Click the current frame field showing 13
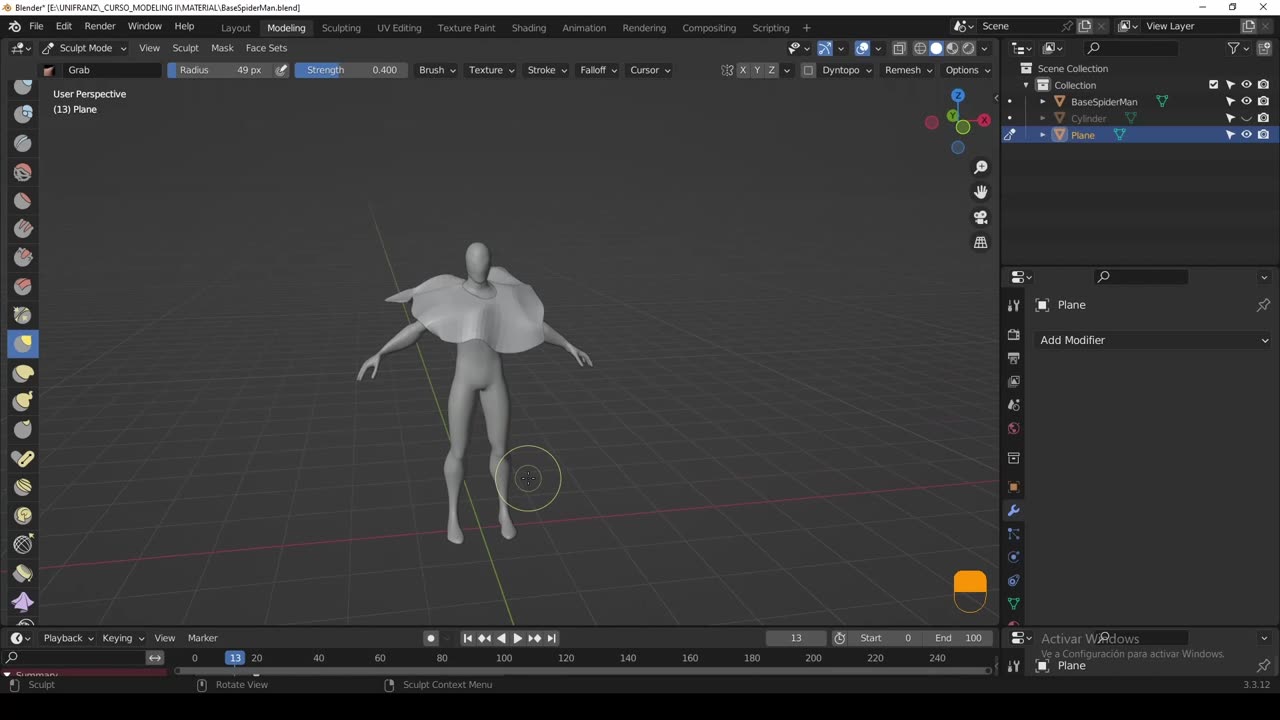This screenshot has width=1280, height=720. [x=796, y=638]
